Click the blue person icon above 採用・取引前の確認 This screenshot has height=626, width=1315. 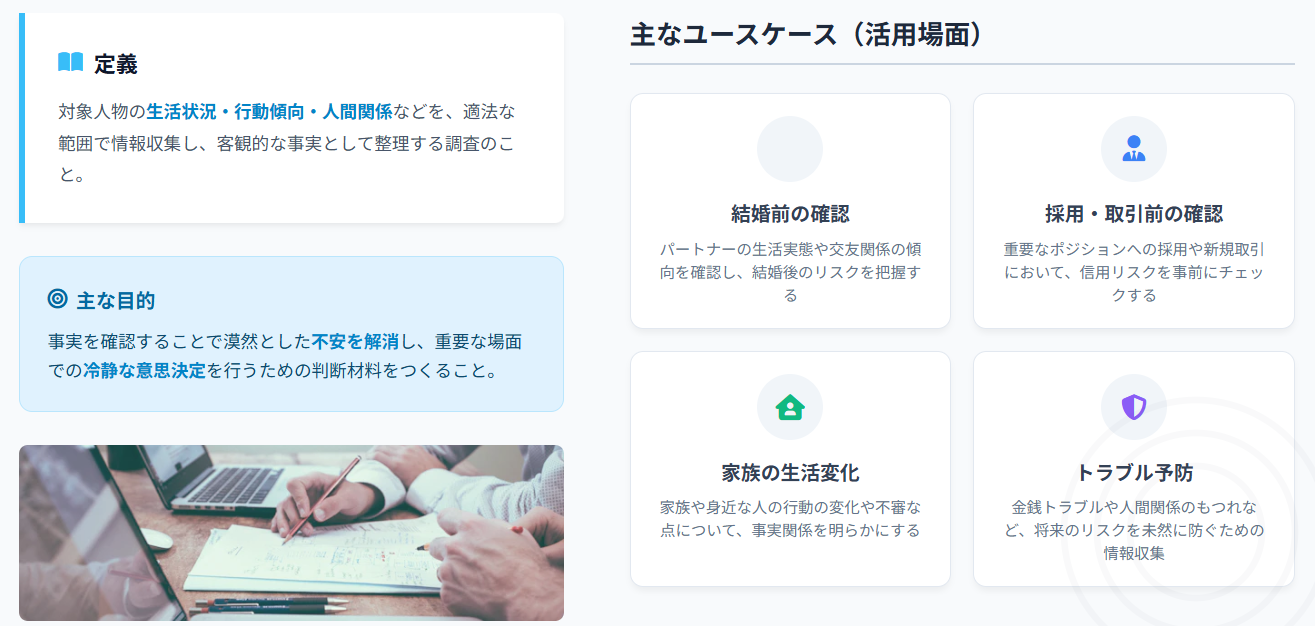click(1133, 149)
